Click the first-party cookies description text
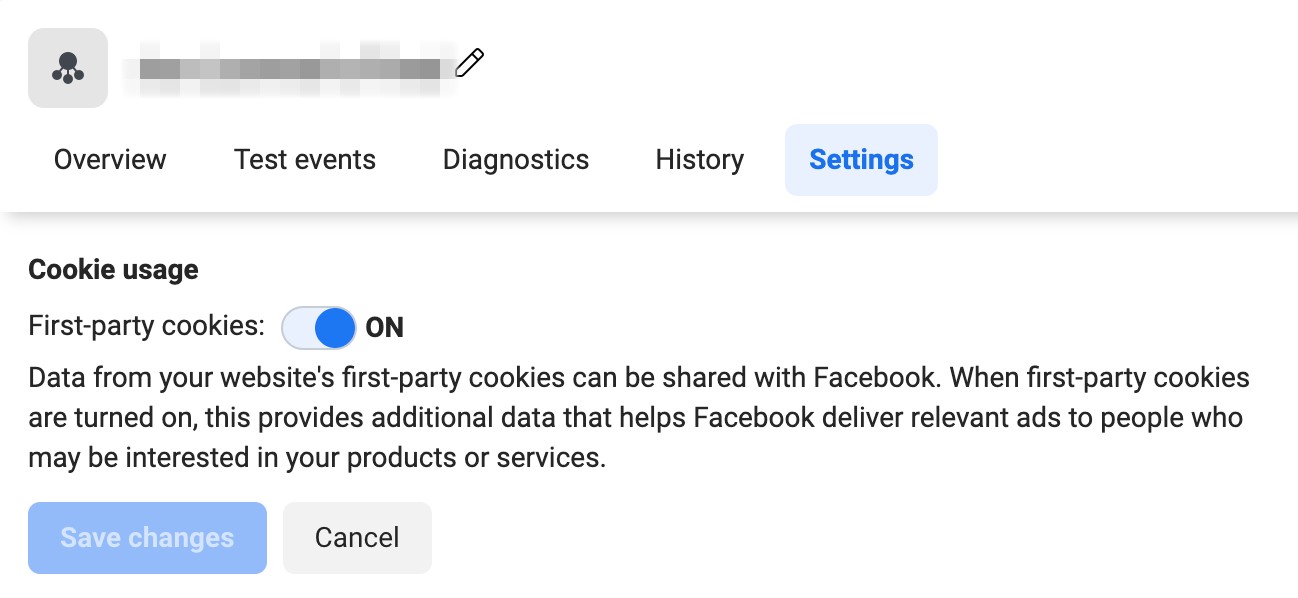 [640, 417]
